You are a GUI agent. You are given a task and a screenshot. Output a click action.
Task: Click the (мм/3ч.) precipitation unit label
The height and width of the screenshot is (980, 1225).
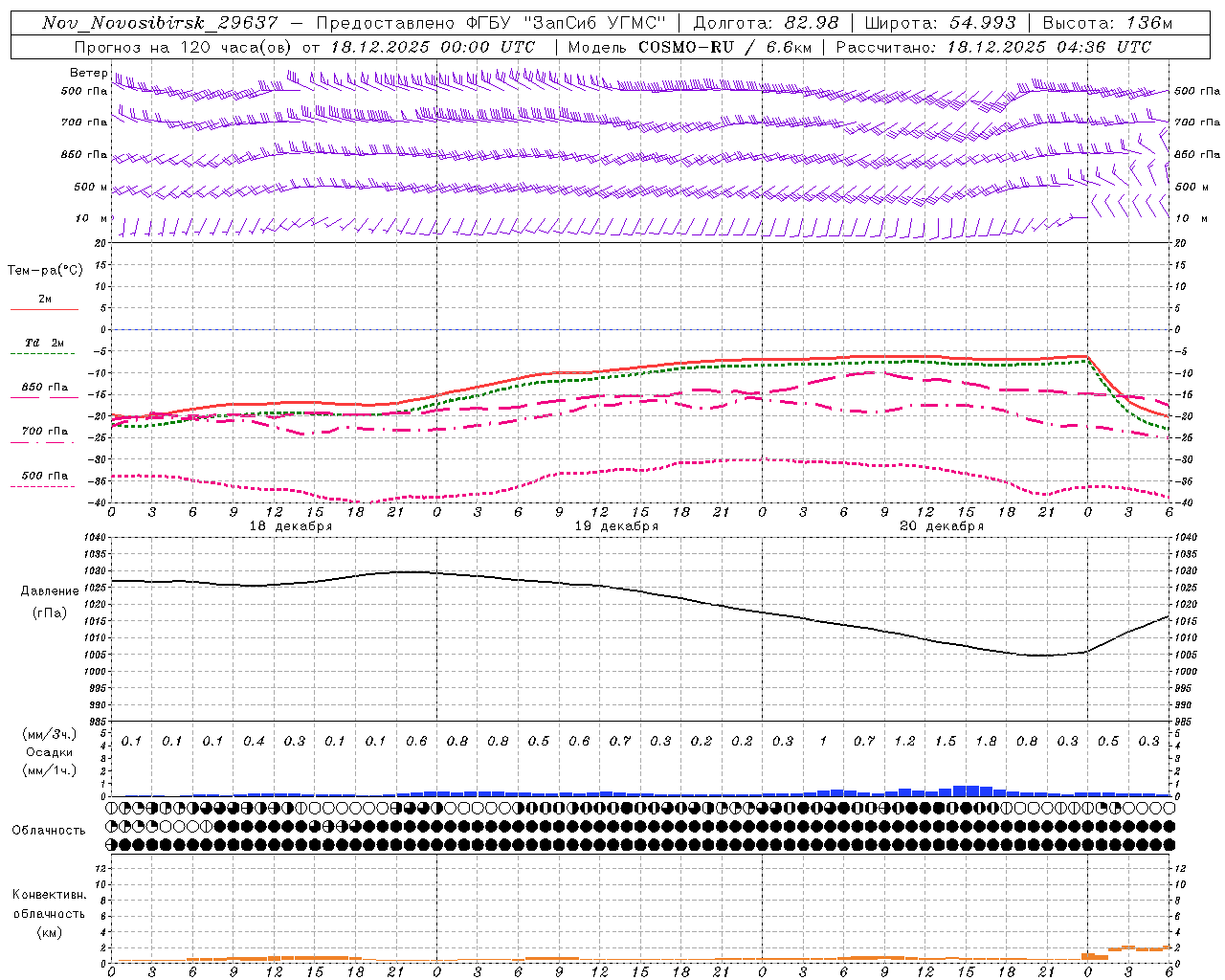[48, 734]
